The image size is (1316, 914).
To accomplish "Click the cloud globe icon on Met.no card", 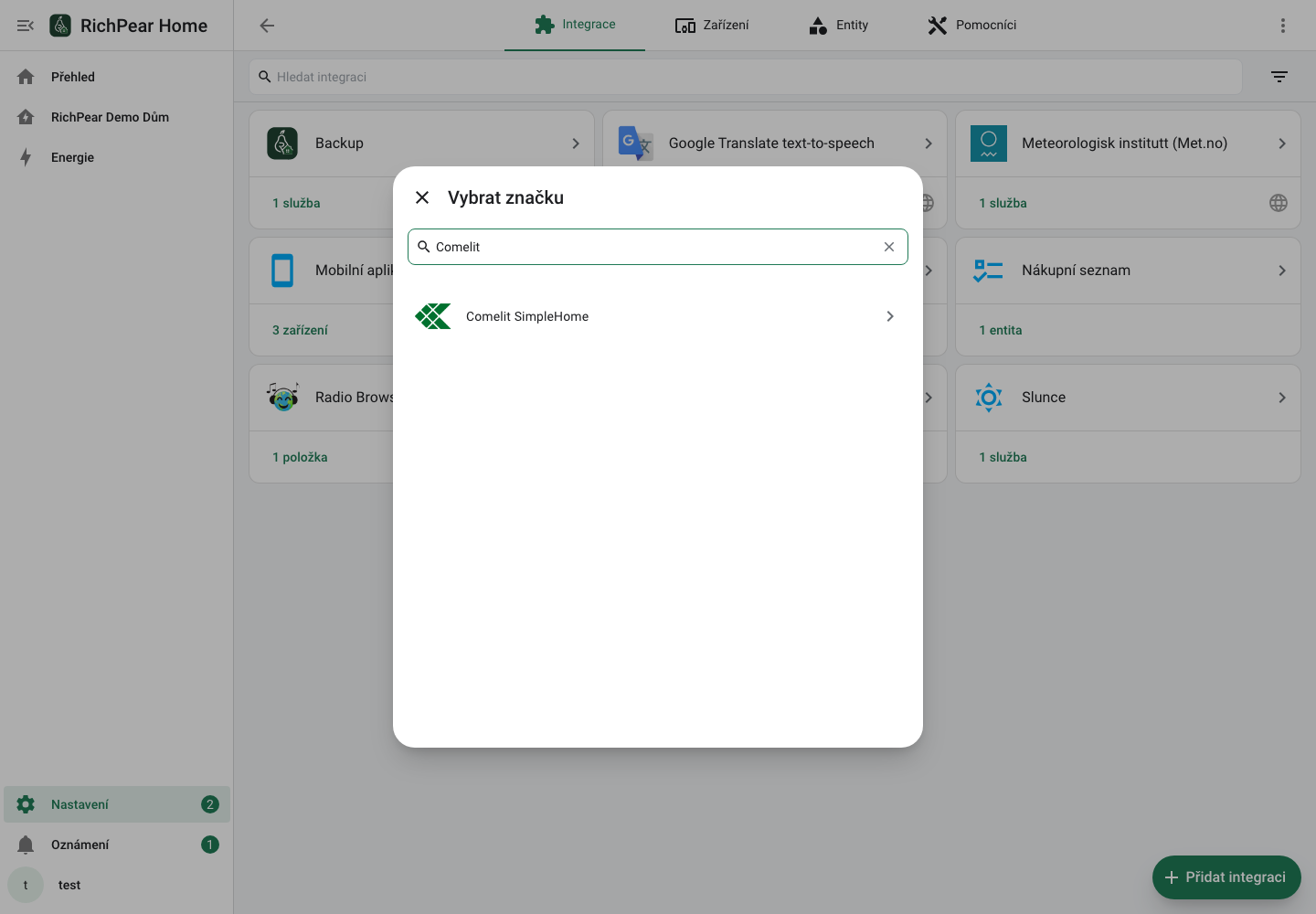I will click(1279, 203).
